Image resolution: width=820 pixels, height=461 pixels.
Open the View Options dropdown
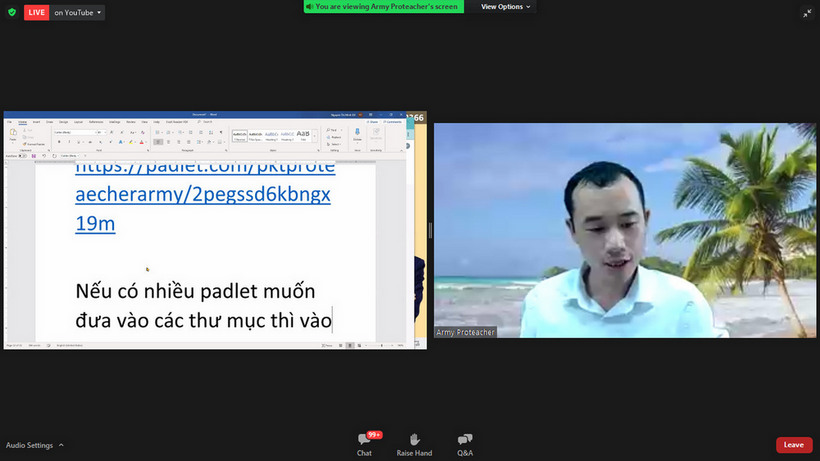point(505,7)
